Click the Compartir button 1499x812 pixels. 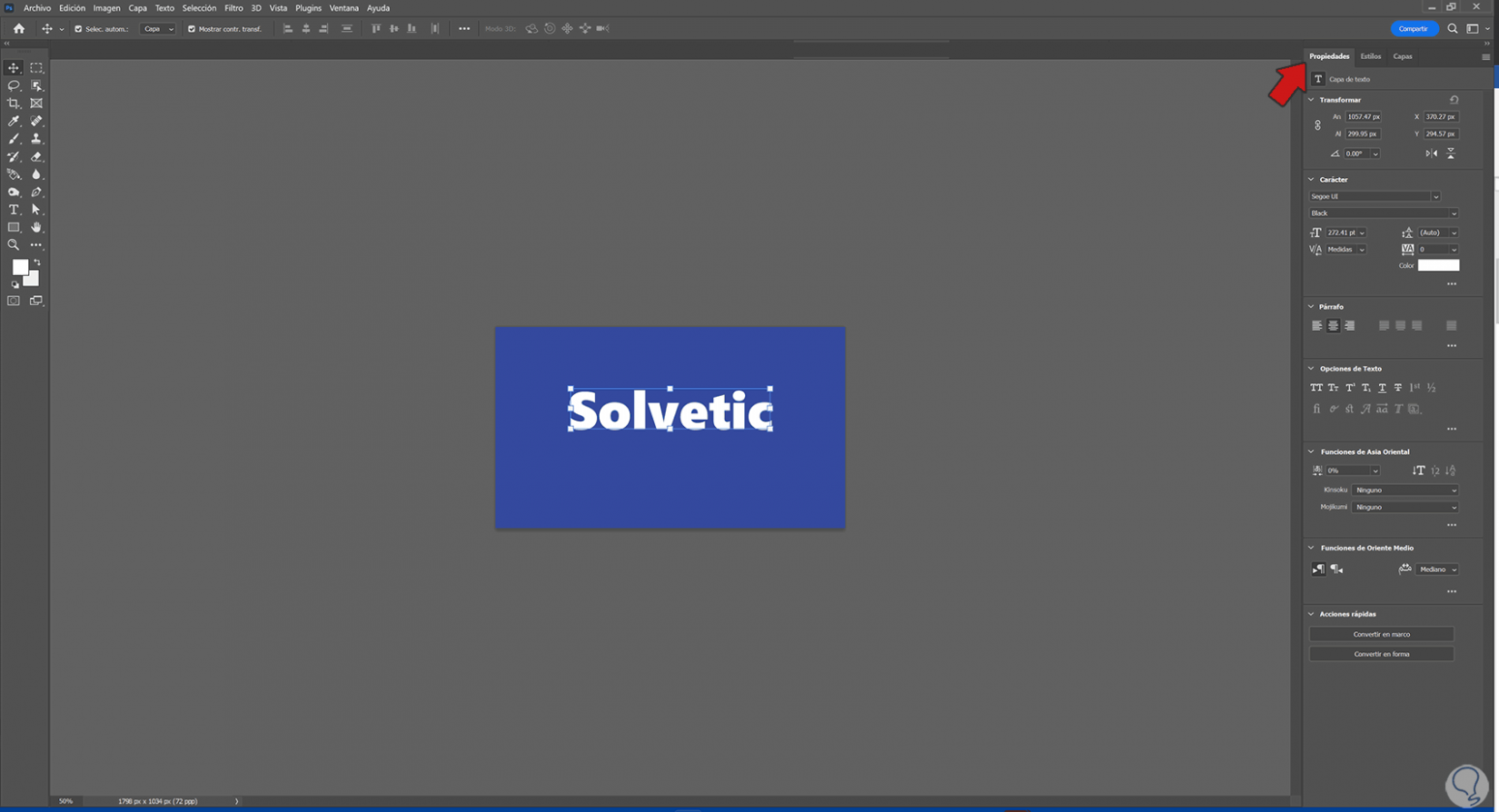[x=1414, y=29]
